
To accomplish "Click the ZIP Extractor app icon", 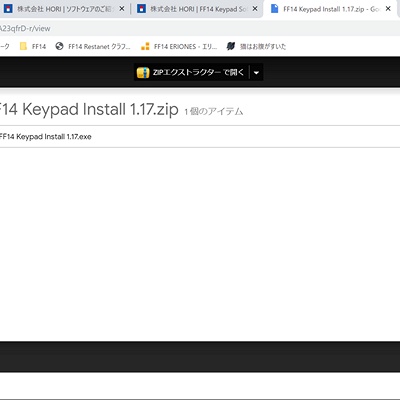I will coord(143,72).
